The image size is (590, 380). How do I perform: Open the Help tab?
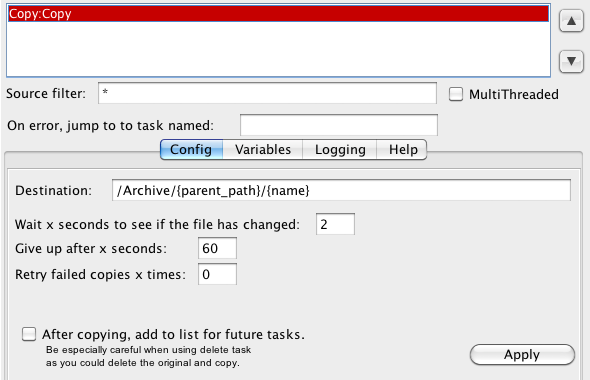(x=402, y=149)
